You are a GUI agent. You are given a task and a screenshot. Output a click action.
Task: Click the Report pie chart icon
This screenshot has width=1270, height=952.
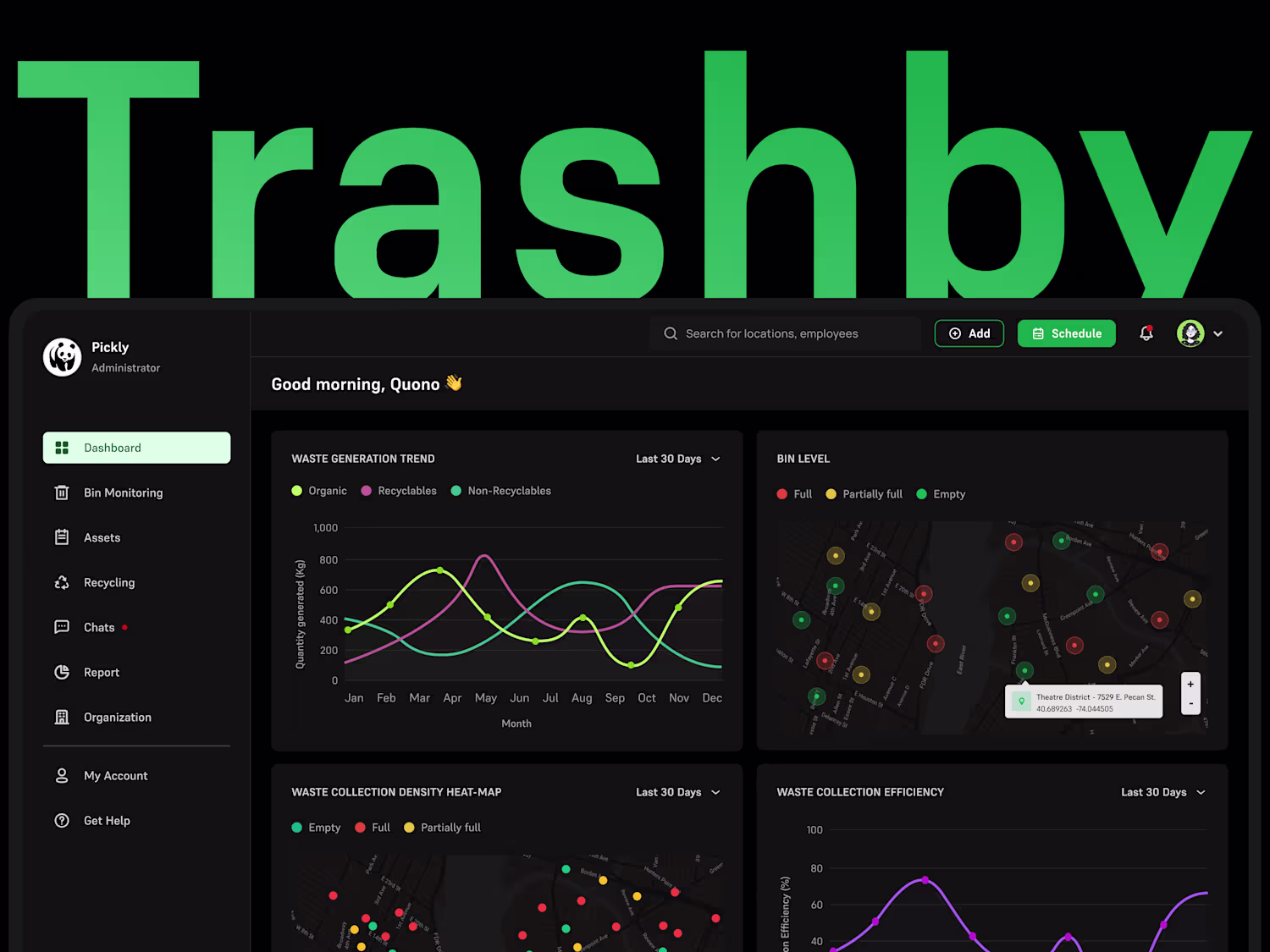[62, 672]
